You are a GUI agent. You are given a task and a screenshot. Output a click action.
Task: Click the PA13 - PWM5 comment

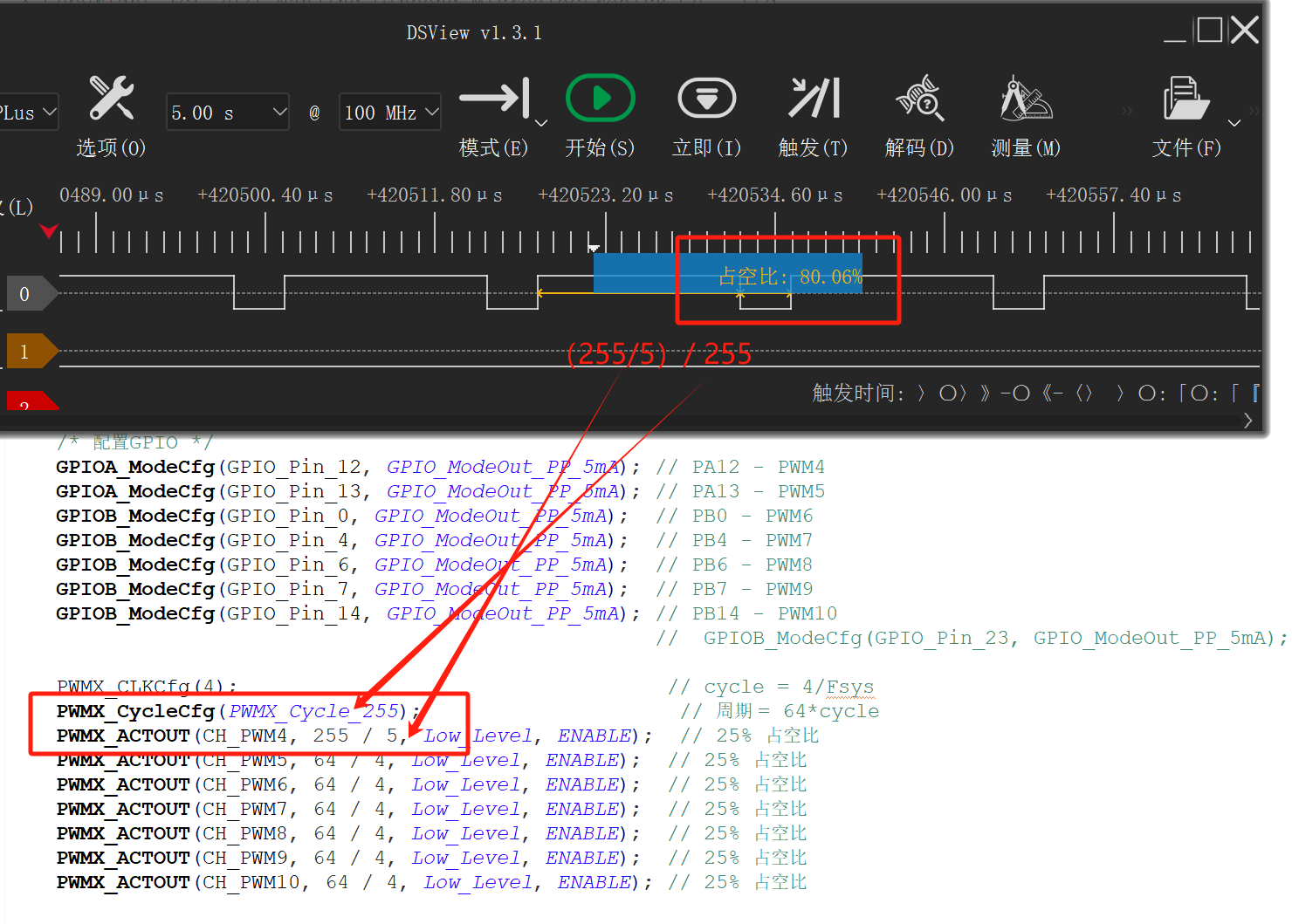pyautogui.click(x=741, y=491)
